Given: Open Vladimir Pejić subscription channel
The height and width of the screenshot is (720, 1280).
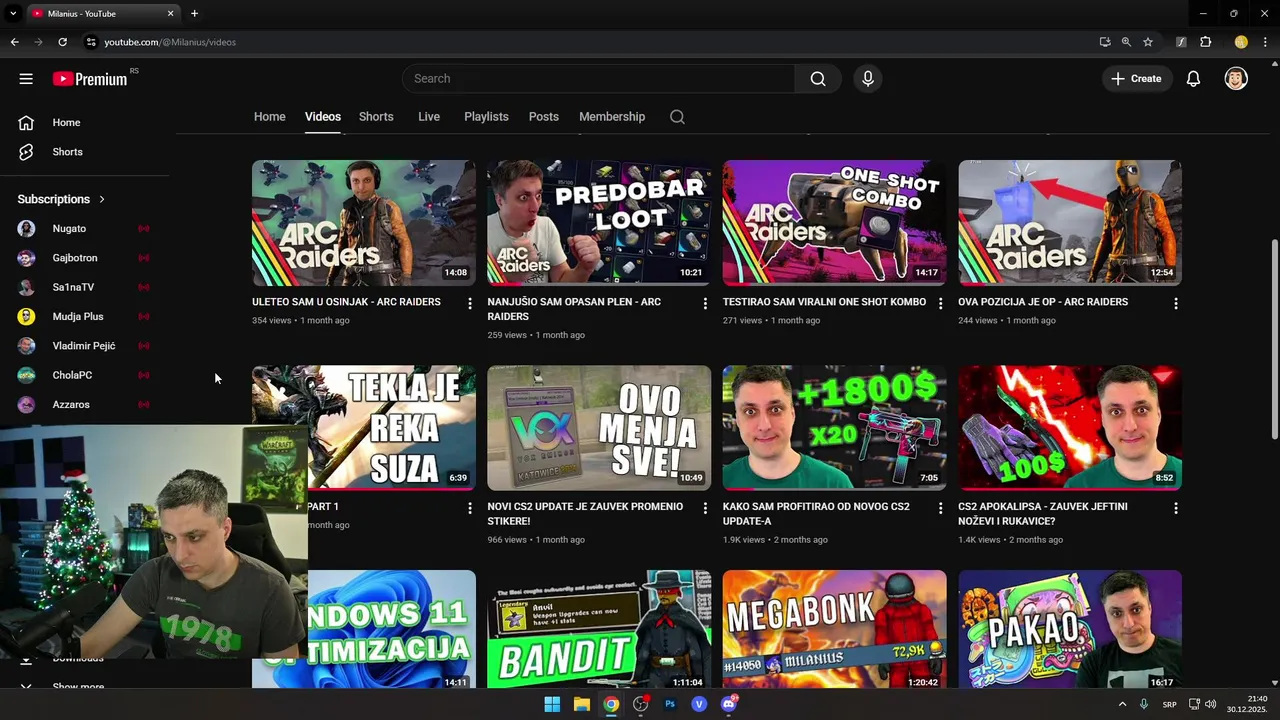Looking at the screenshot, I should click(84, 346).
